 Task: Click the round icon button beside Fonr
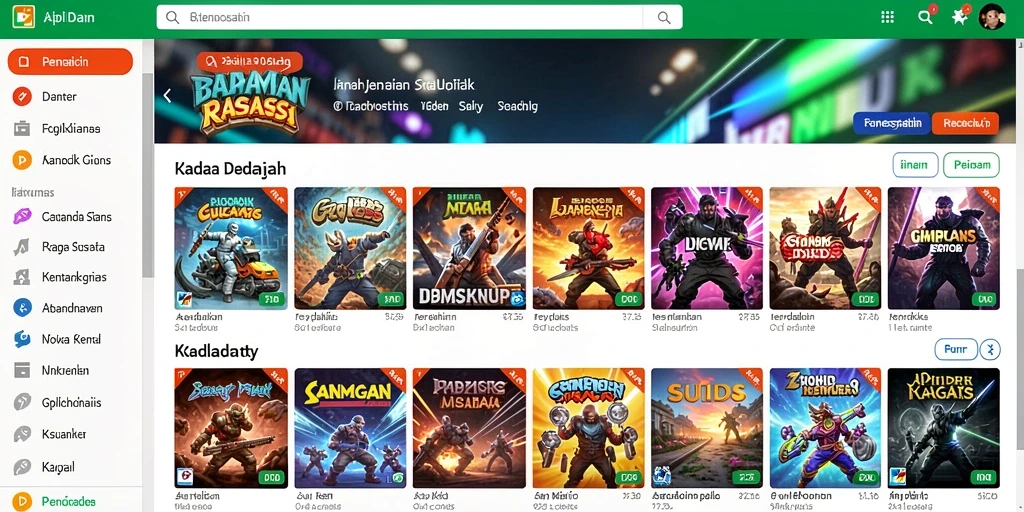(x=990, y=349)
